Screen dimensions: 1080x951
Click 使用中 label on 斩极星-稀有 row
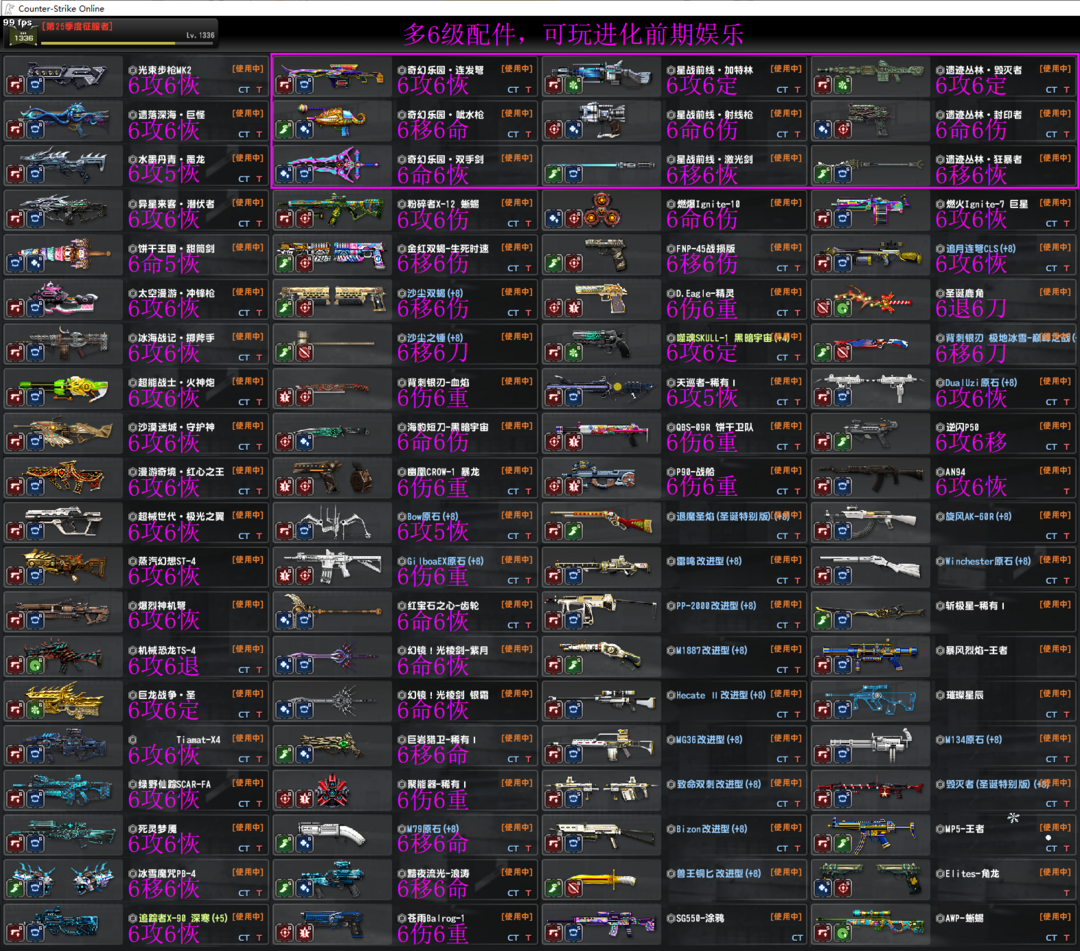tap(1055, 604)
